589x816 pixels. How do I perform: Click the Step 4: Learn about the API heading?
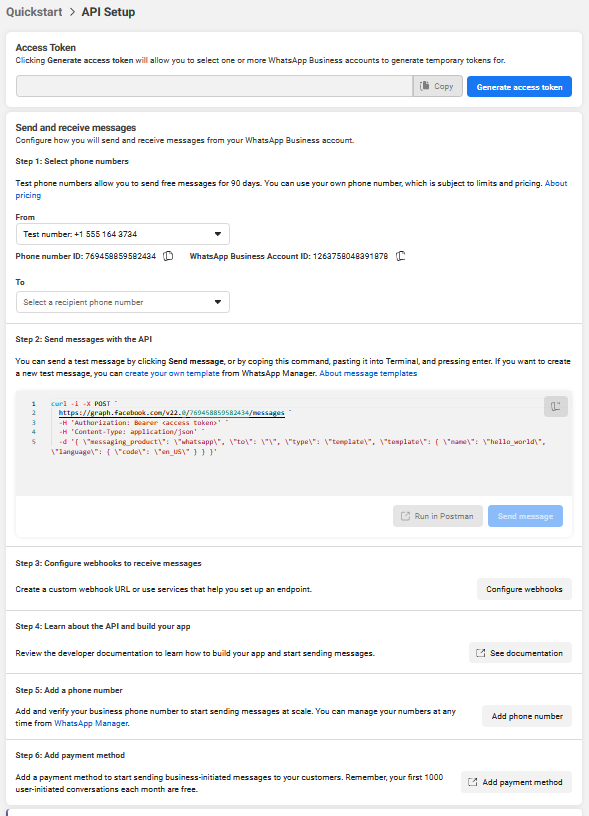tap(103, 627)
